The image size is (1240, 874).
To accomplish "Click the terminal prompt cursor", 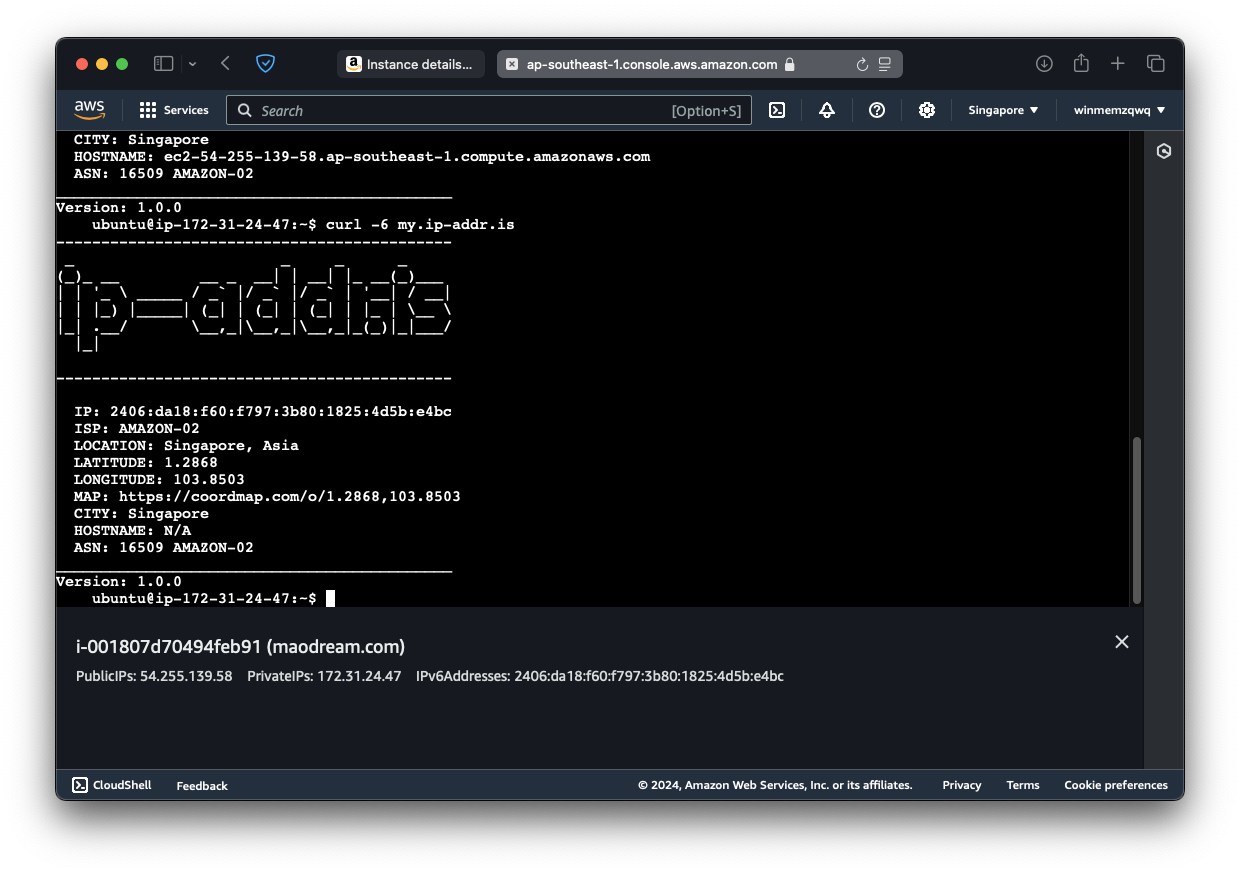I will (330, 598).
